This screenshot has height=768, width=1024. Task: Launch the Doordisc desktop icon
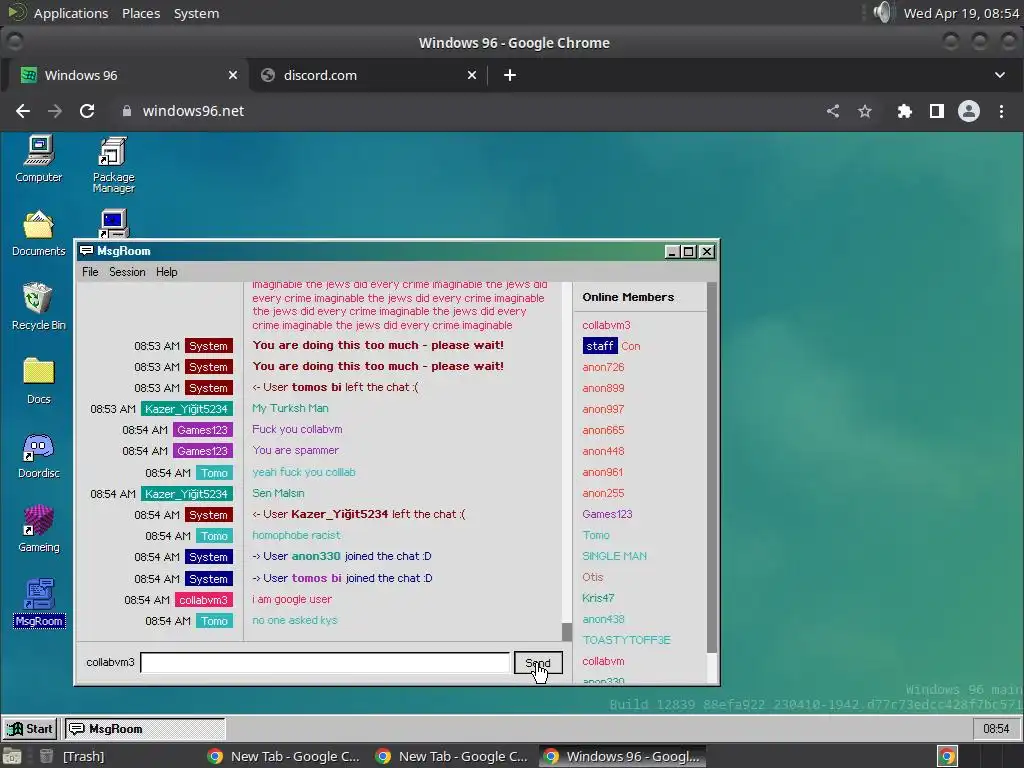coord(39,455)
